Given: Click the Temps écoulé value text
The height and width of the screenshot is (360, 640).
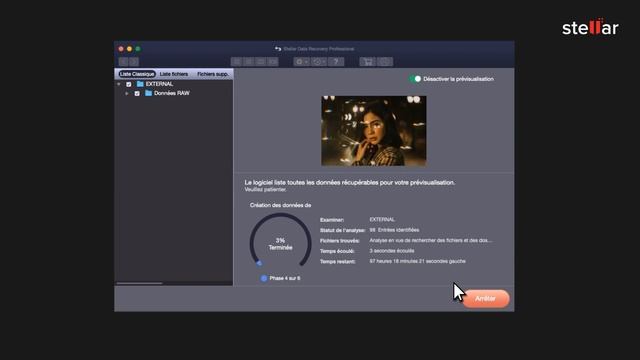Looking at the screenshot, I should pos(391,251).
